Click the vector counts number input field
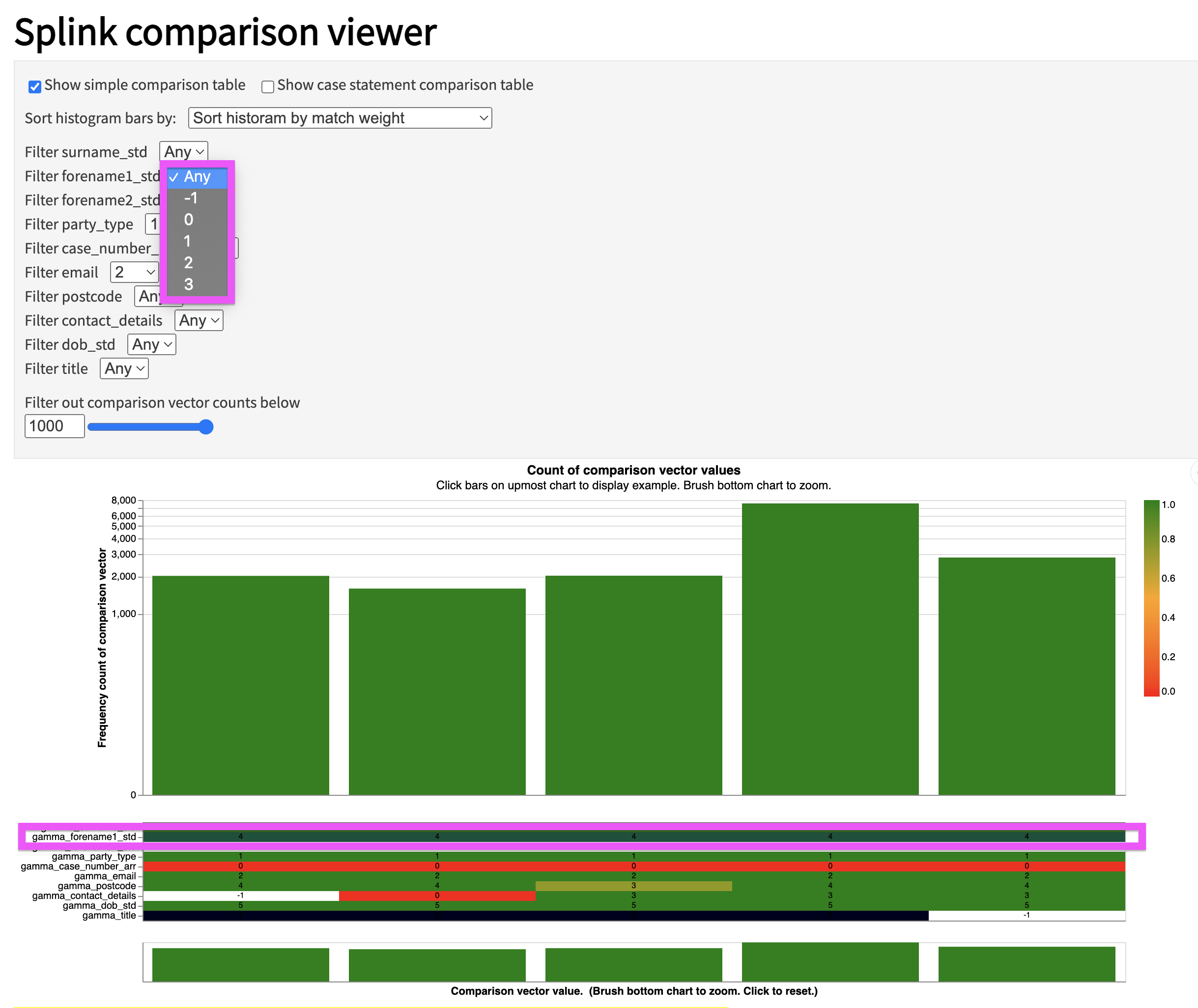The width and height of the screenshot is (1198, 1008). [x=55, y=426]
